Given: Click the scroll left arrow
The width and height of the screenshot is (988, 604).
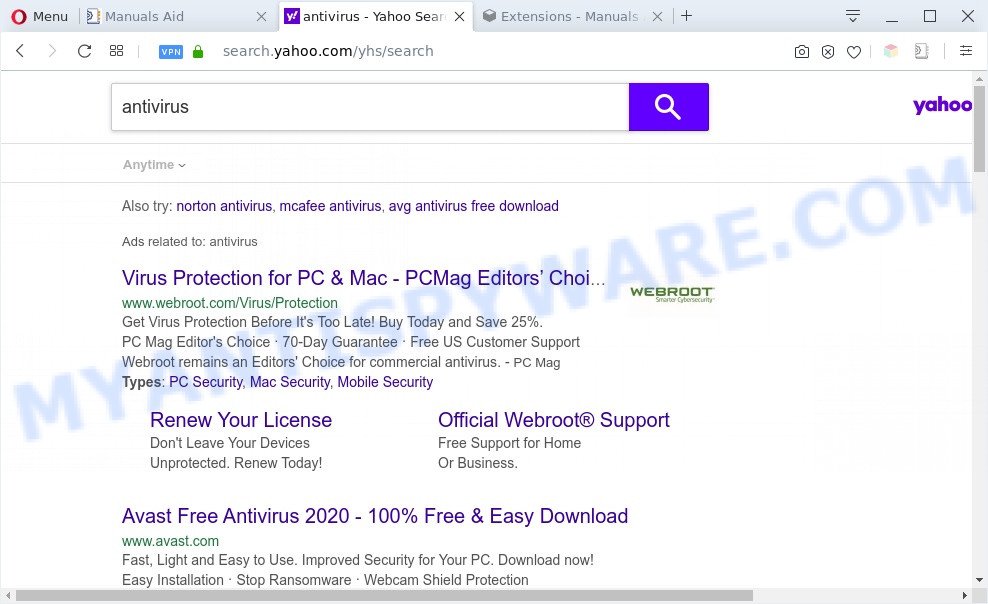Looking at the screenshot, I should point(8,595).
